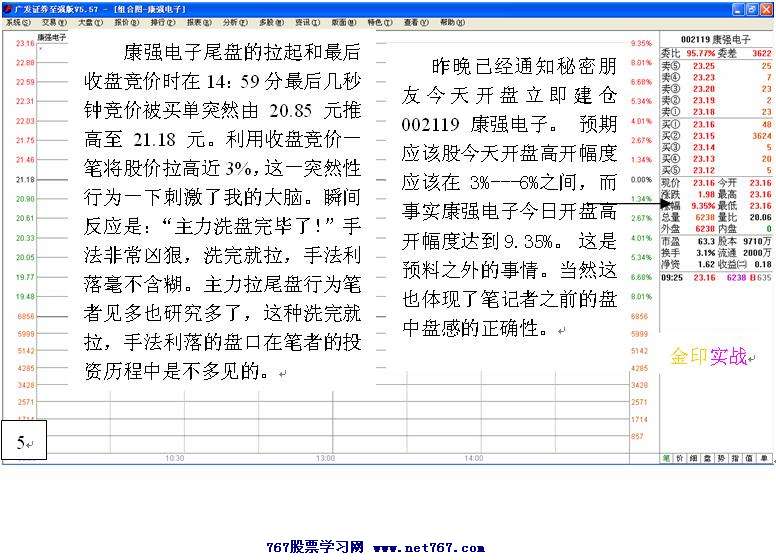Open the 帮助 menu
776x560 pixels.
click(x=452, y=21)
